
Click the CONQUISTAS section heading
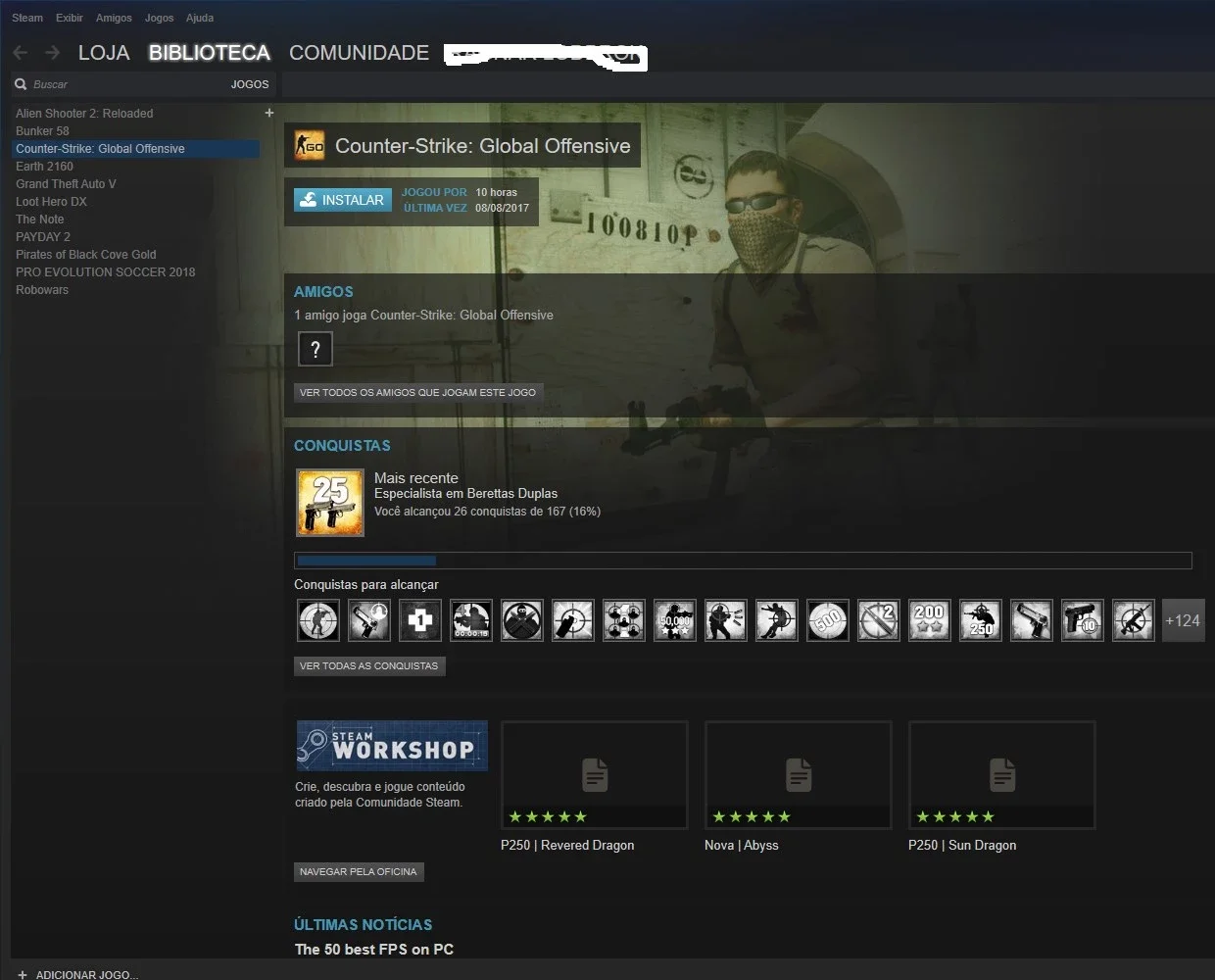(342, 446)
